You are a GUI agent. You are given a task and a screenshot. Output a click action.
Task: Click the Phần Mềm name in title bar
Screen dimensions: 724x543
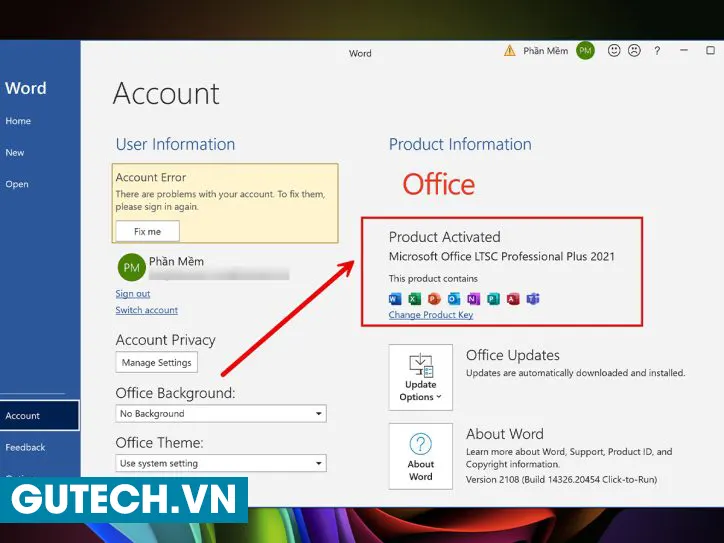546,51
